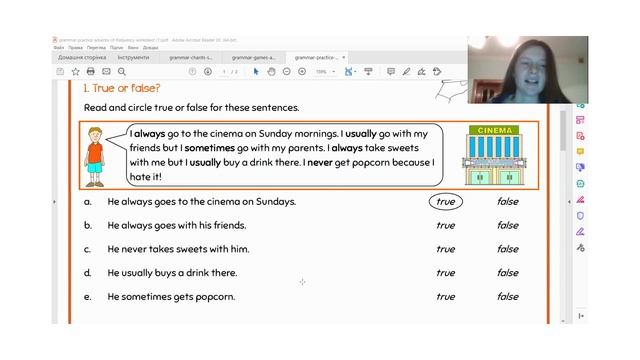640x360 pixels.
Task: Open the Redact tool in right pane
Action: pos(580,200)
